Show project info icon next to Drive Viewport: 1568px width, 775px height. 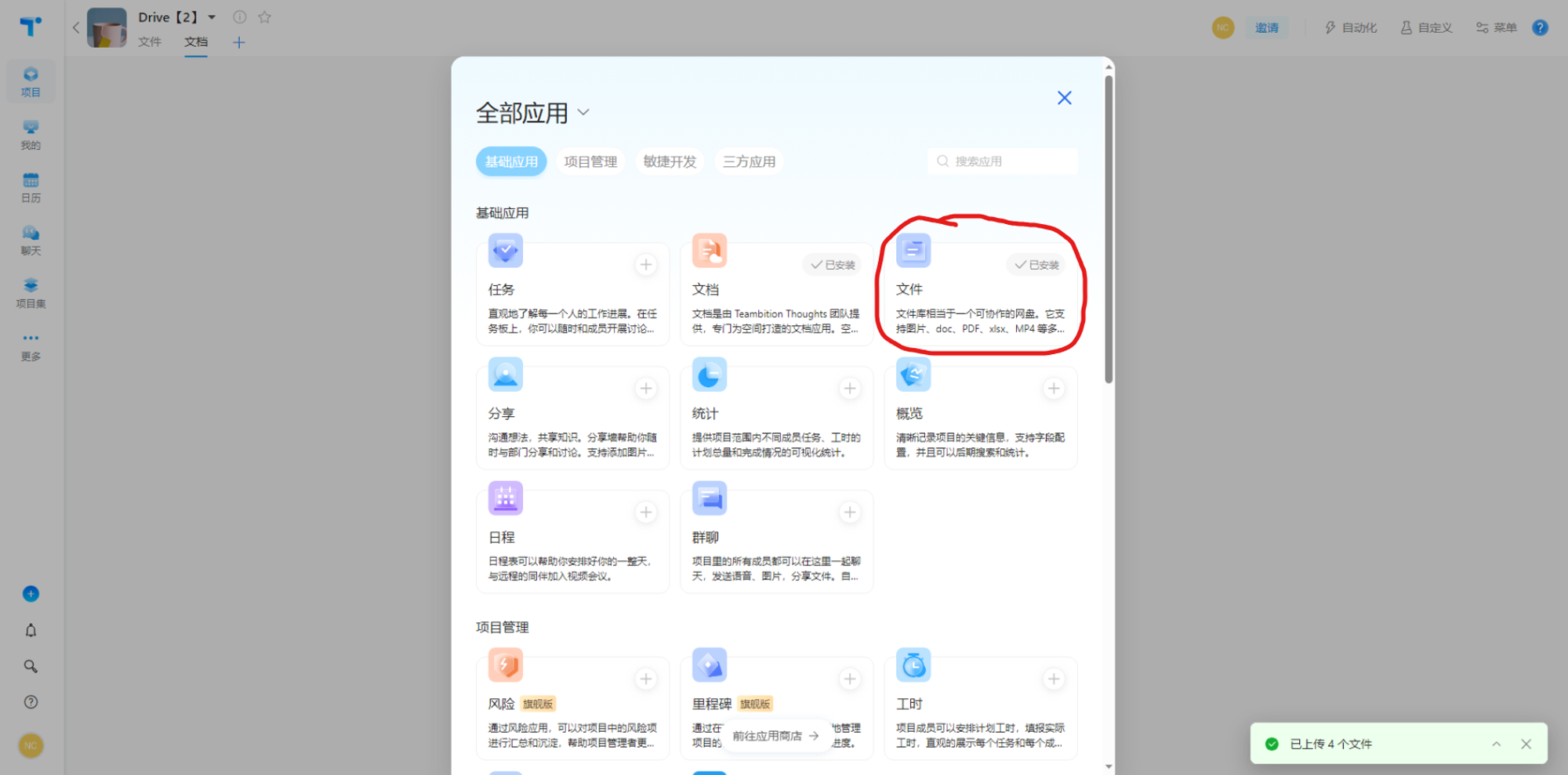(240, 16)
